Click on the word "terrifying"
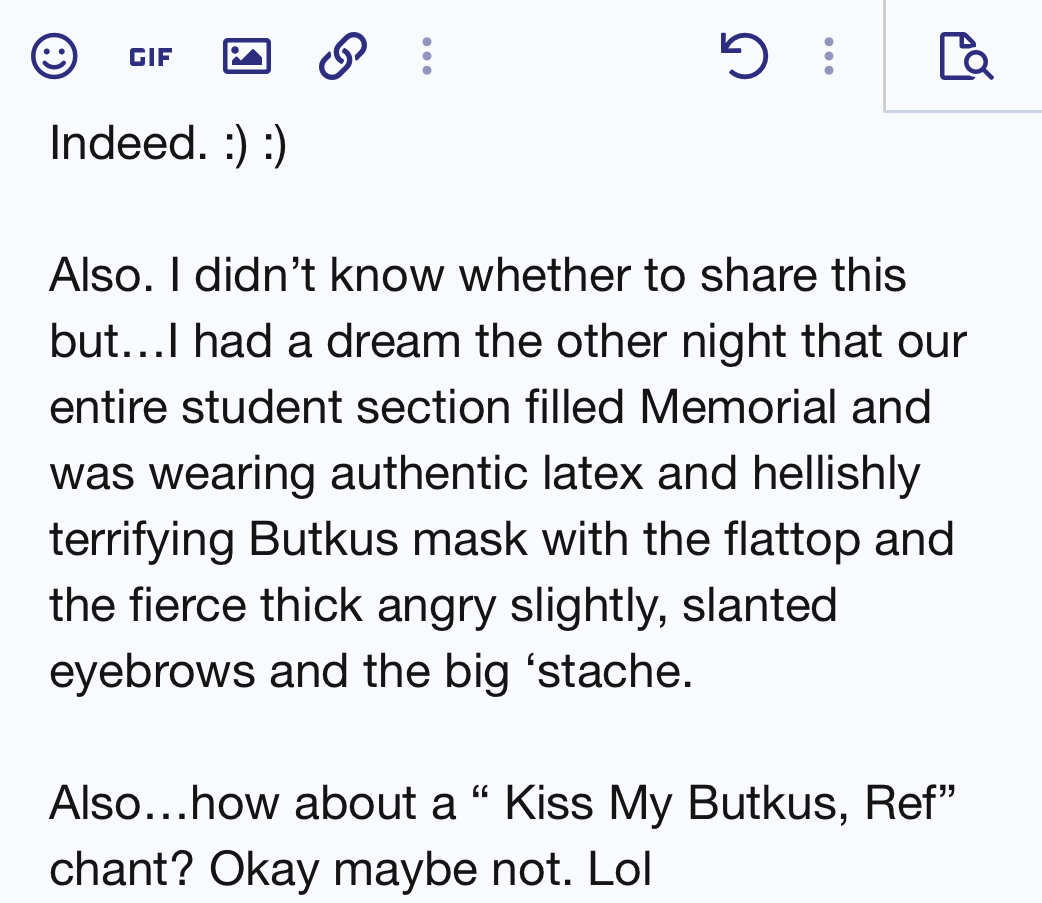This screenshot has height=903, width=1042. tap(141, 539)
